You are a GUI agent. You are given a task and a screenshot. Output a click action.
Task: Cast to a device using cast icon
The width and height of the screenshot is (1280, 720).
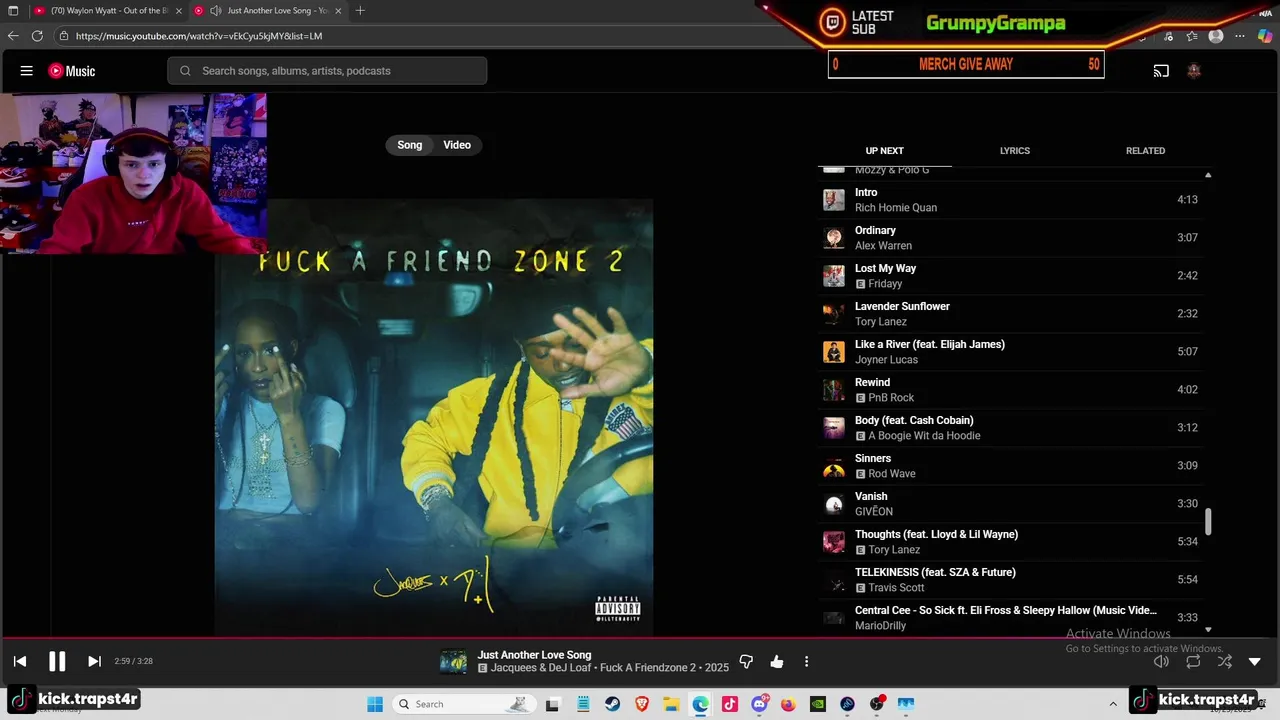1161,71
